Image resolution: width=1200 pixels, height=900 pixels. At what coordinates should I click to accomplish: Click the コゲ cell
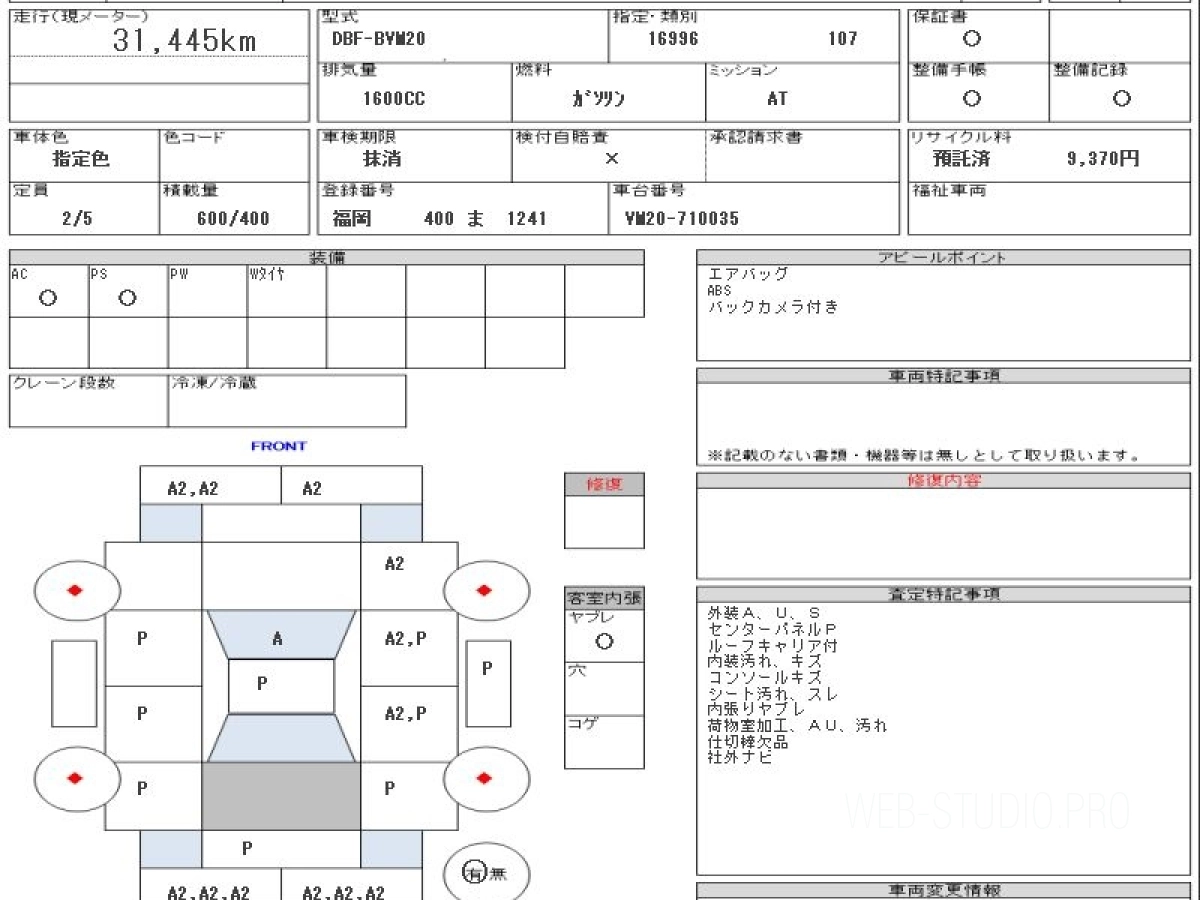coord(604,742)
